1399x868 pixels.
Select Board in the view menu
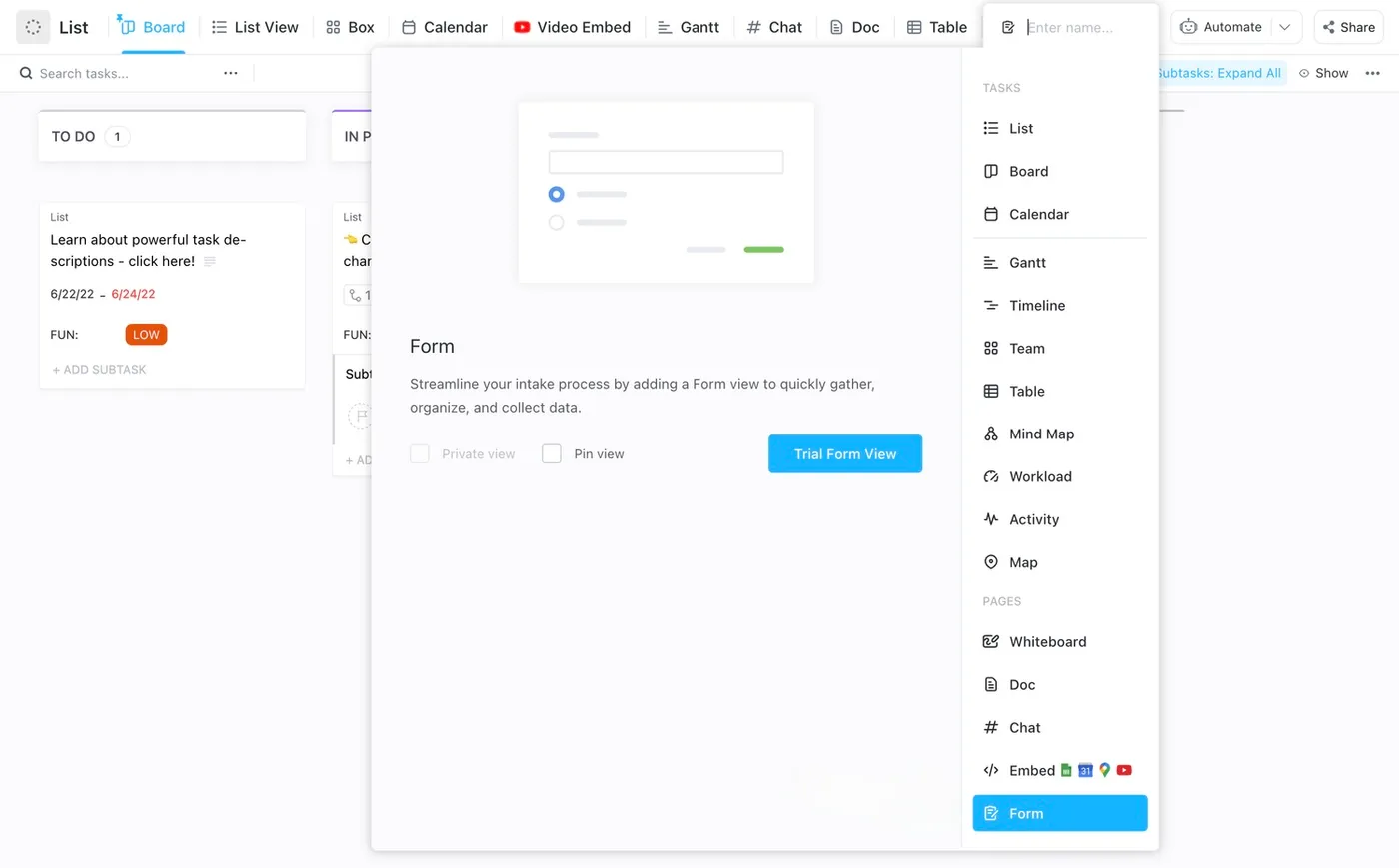coord(1060,171)
